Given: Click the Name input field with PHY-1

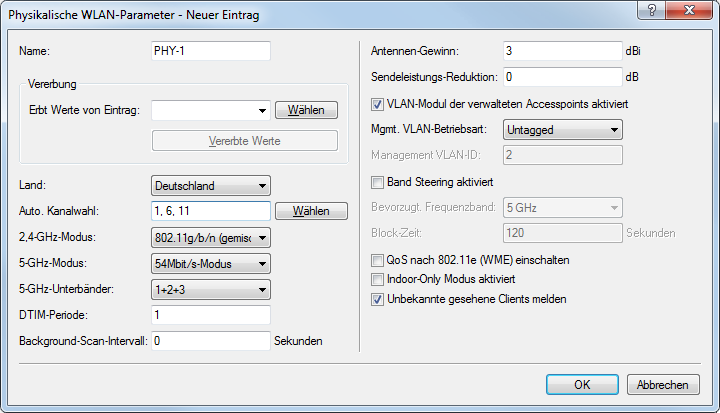Looking at the screenshot, I should click(x=211, y=49).
